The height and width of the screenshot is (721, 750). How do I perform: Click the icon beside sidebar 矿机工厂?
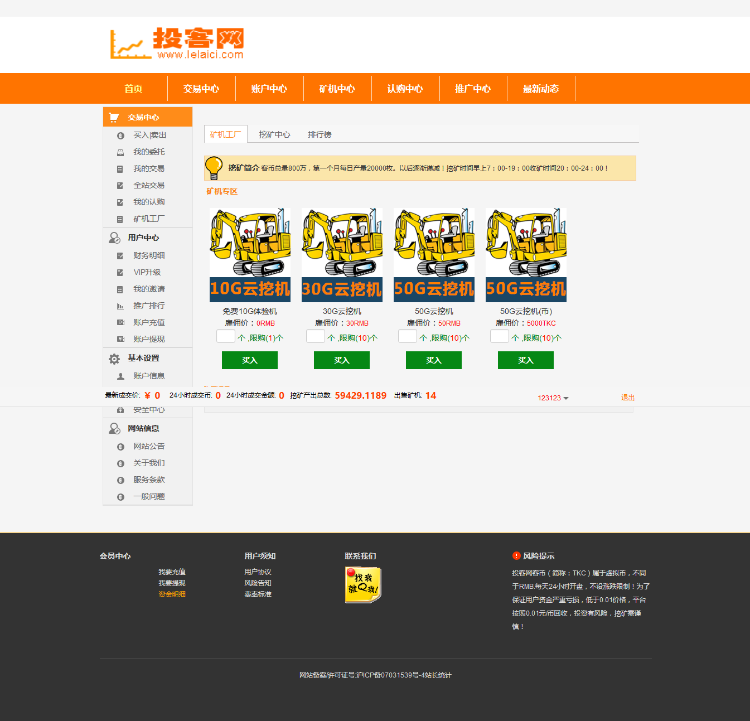pos(121,219)
